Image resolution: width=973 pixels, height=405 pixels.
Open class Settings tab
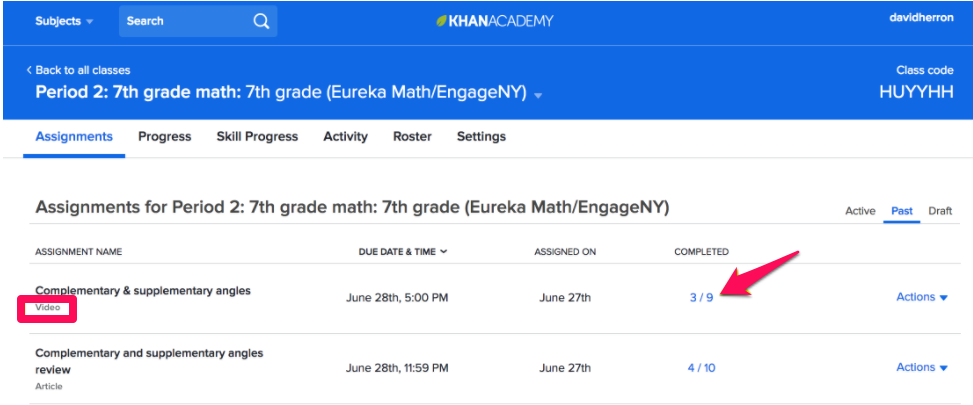click(481, 137)
